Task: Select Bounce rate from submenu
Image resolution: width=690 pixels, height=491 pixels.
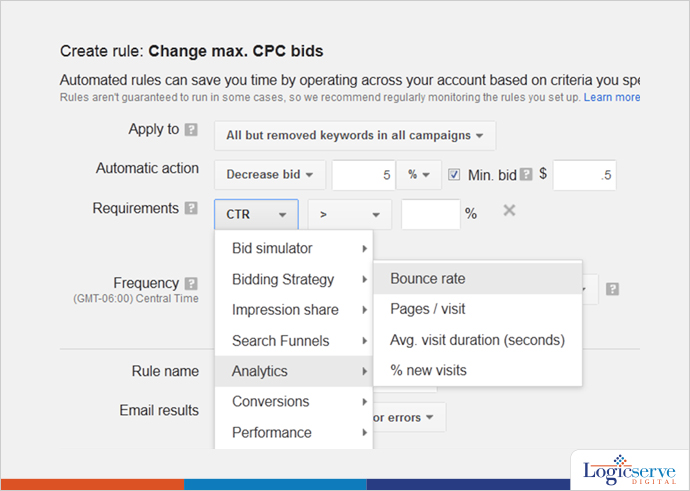Action: 427,279
